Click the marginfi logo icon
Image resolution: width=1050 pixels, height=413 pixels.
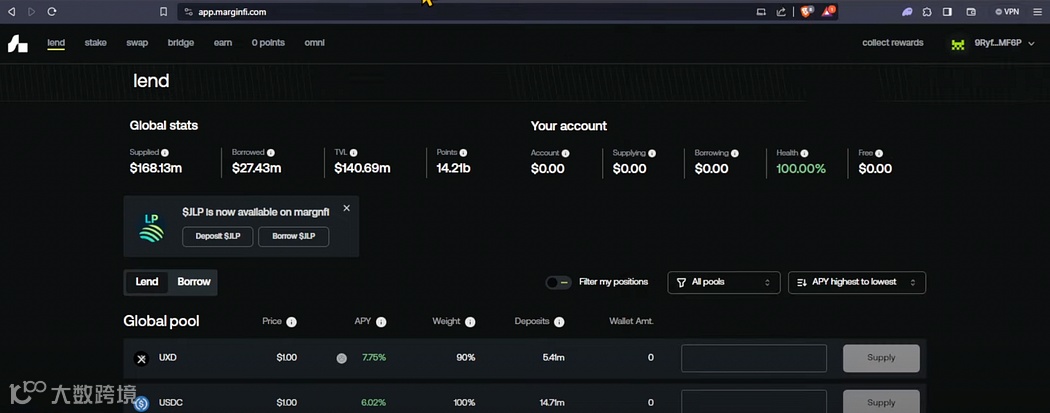[x=17, y=44]
